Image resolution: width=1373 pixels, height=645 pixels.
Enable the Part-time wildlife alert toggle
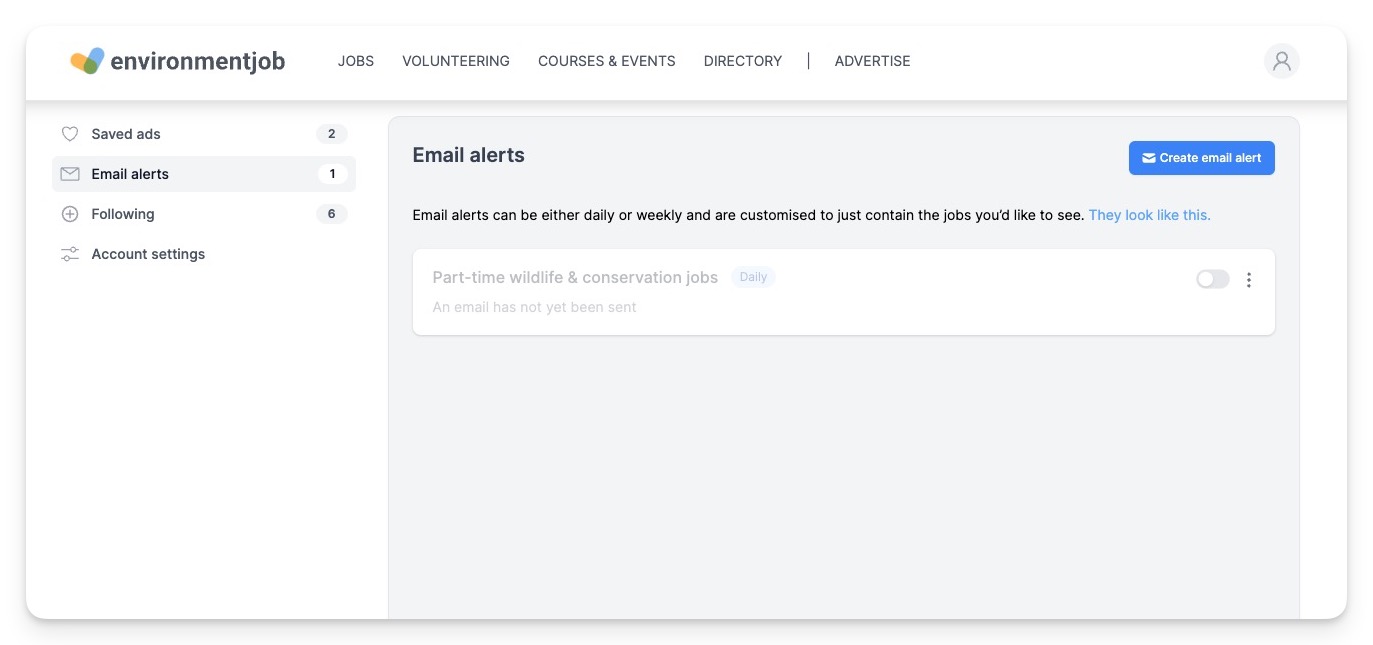[x=1212, y=280]
